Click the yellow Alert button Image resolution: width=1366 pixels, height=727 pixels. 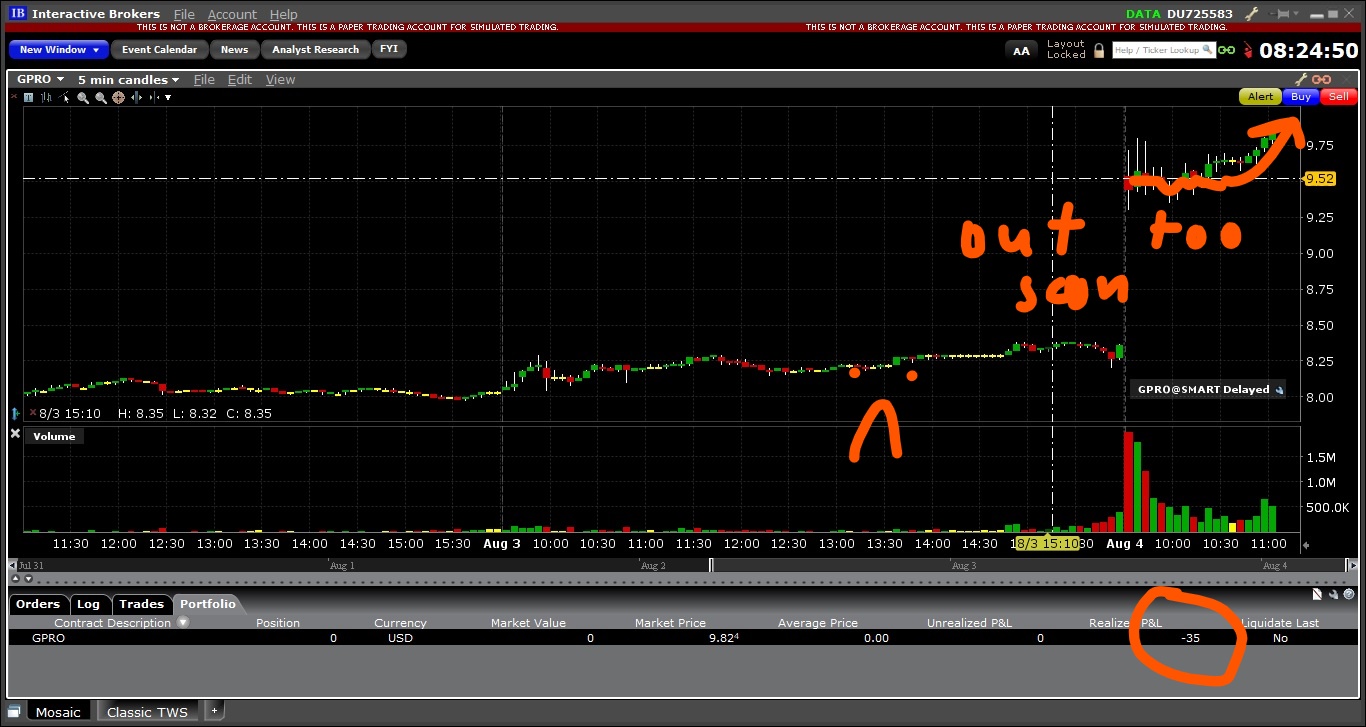(1260, 97)
